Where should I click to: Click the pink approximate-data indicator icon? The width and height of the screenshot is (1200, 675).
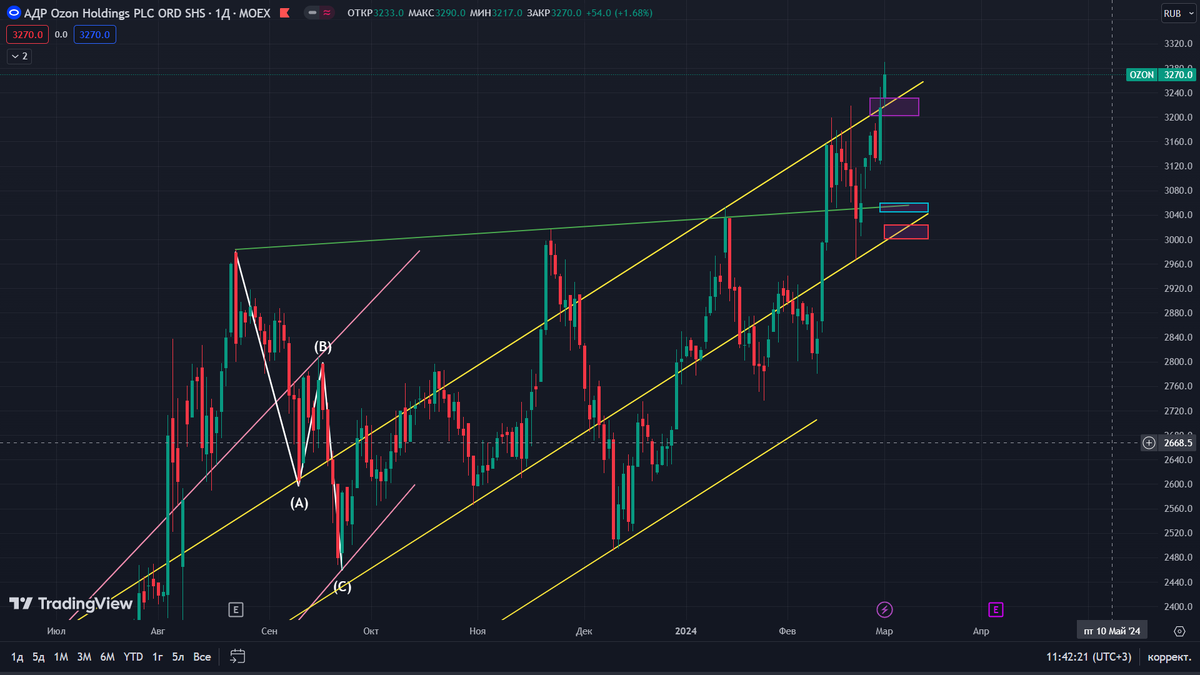[326, 14]
